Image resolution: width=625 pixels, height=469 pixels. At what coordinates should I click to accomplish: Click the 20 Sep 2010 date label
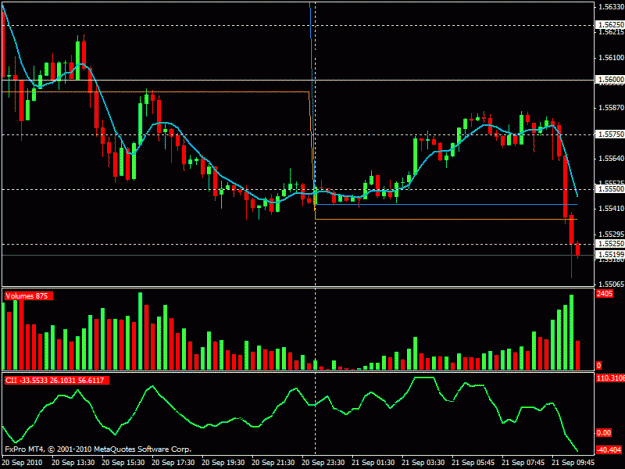(22, 463)
